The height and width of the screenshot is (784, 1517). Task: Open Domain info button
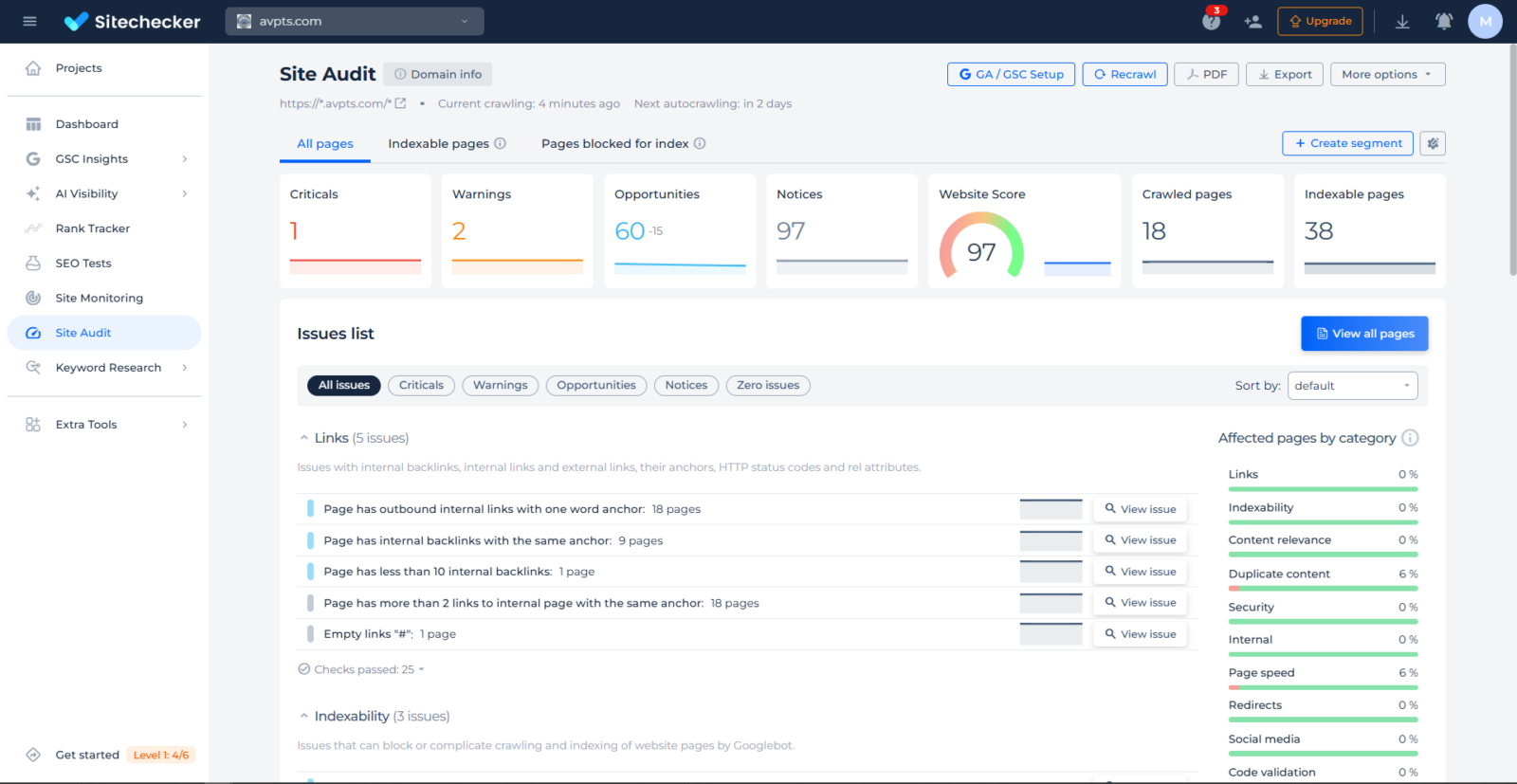(x=437, y=74)
